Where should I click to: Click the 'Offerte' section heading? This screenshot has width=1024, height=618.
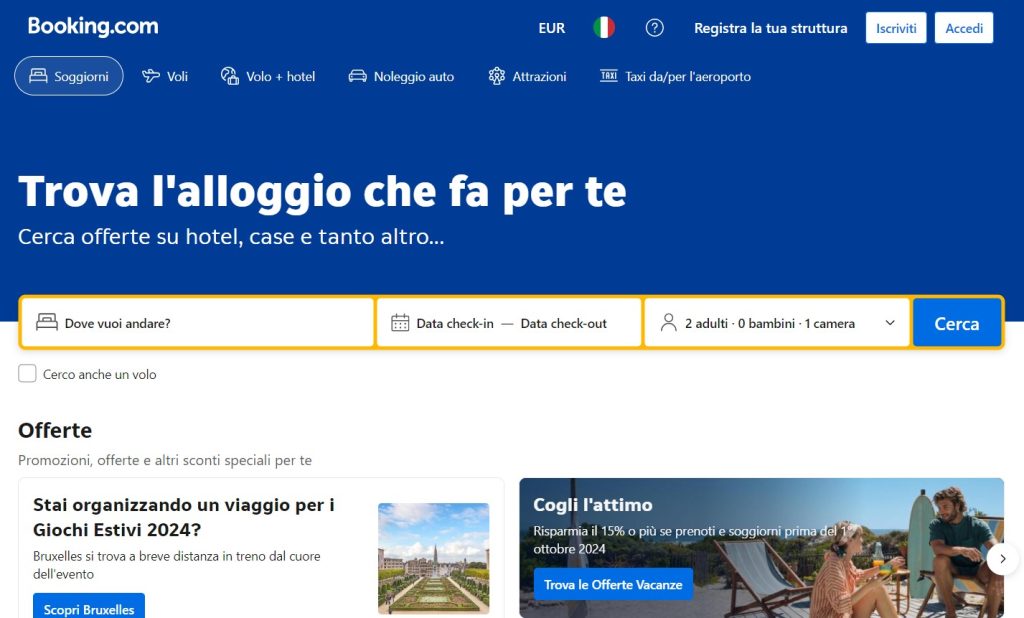coord(55,431)
